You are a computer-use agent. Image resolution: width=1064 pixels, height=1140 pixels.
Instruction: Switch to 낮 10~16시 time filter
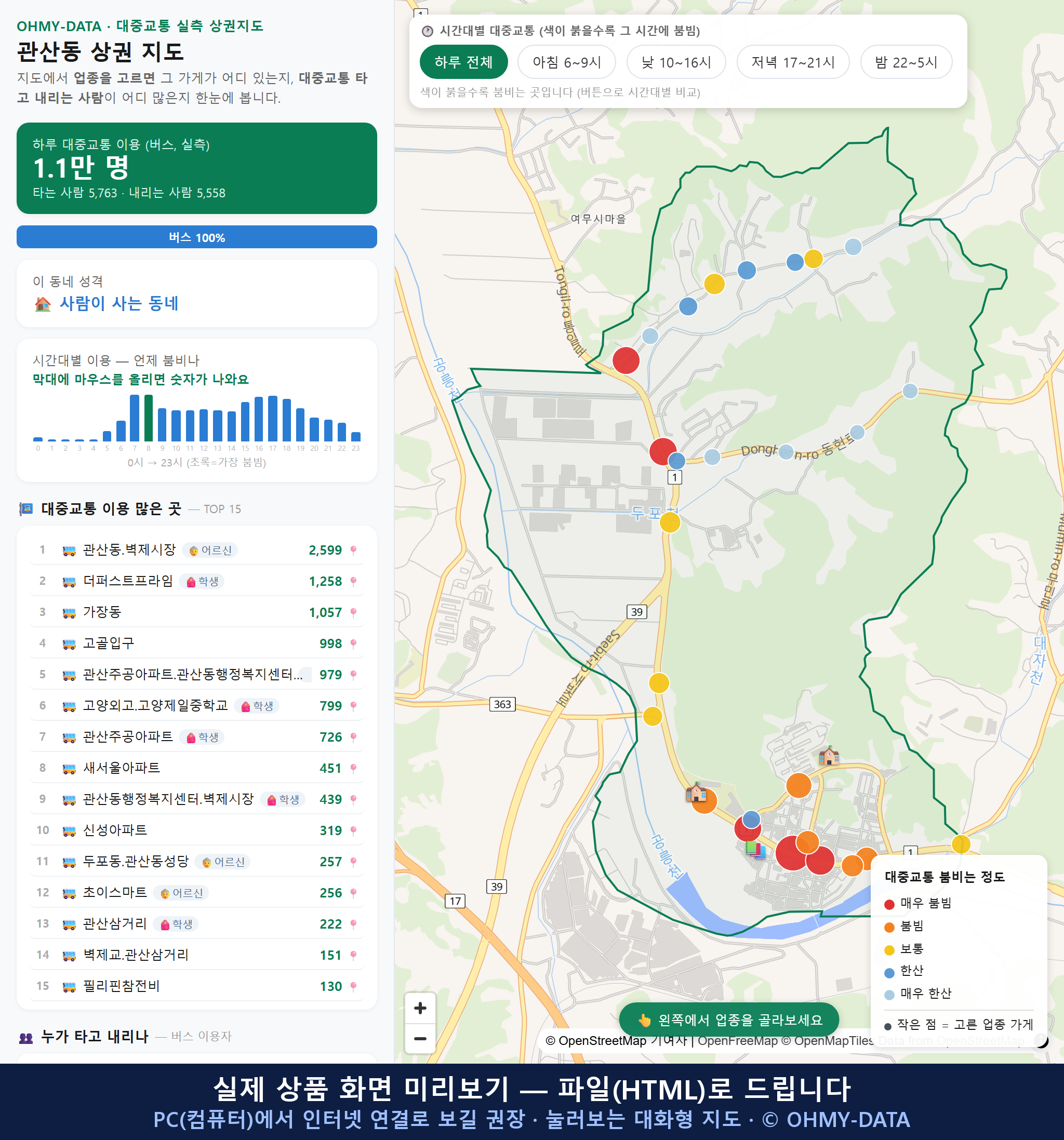pos(676,62)
